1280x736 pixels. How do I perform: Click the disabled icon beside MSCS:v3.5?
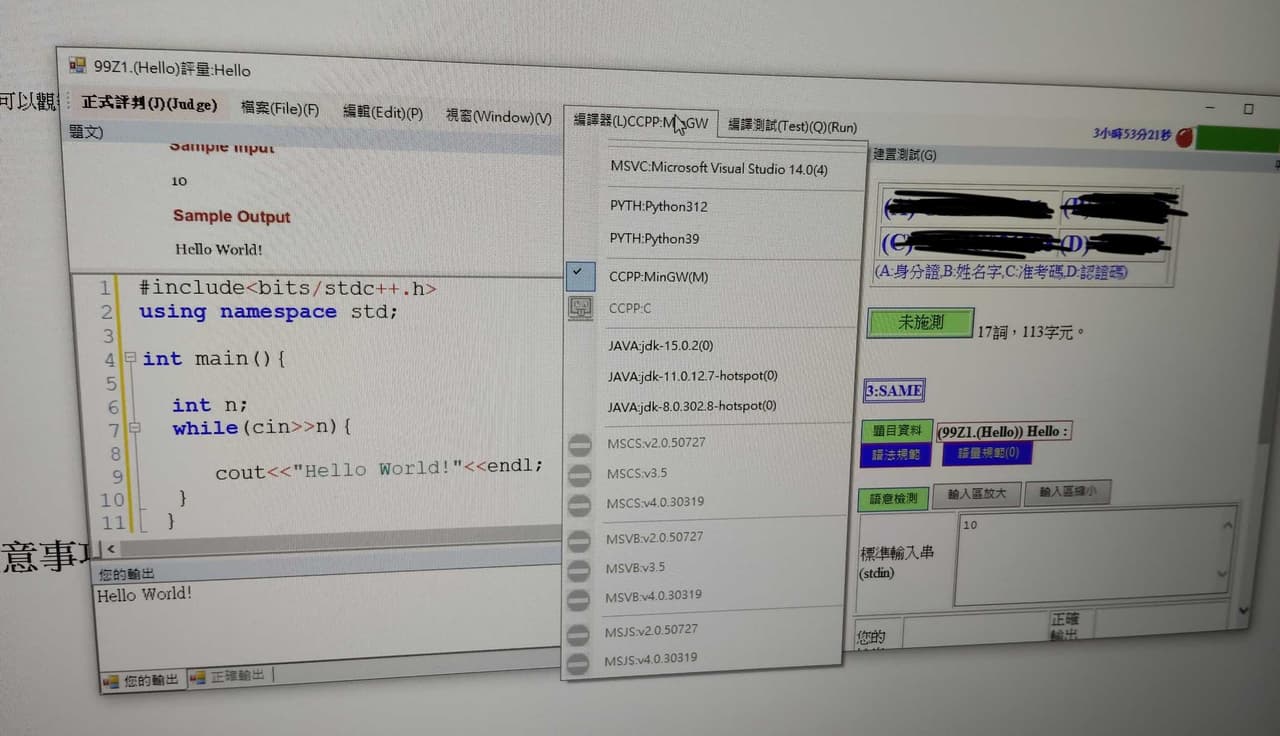(579, 475)
